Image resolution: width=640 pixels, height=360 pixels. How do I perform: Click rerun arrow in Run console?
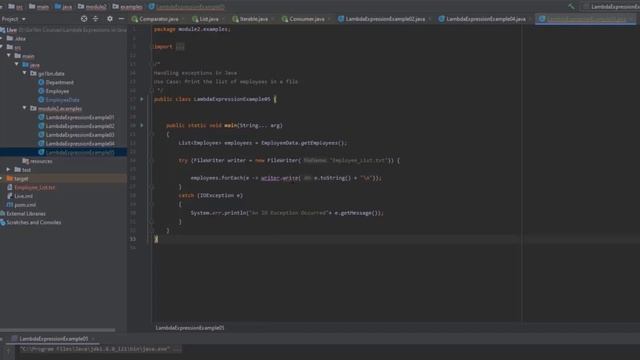click(8, 351)
